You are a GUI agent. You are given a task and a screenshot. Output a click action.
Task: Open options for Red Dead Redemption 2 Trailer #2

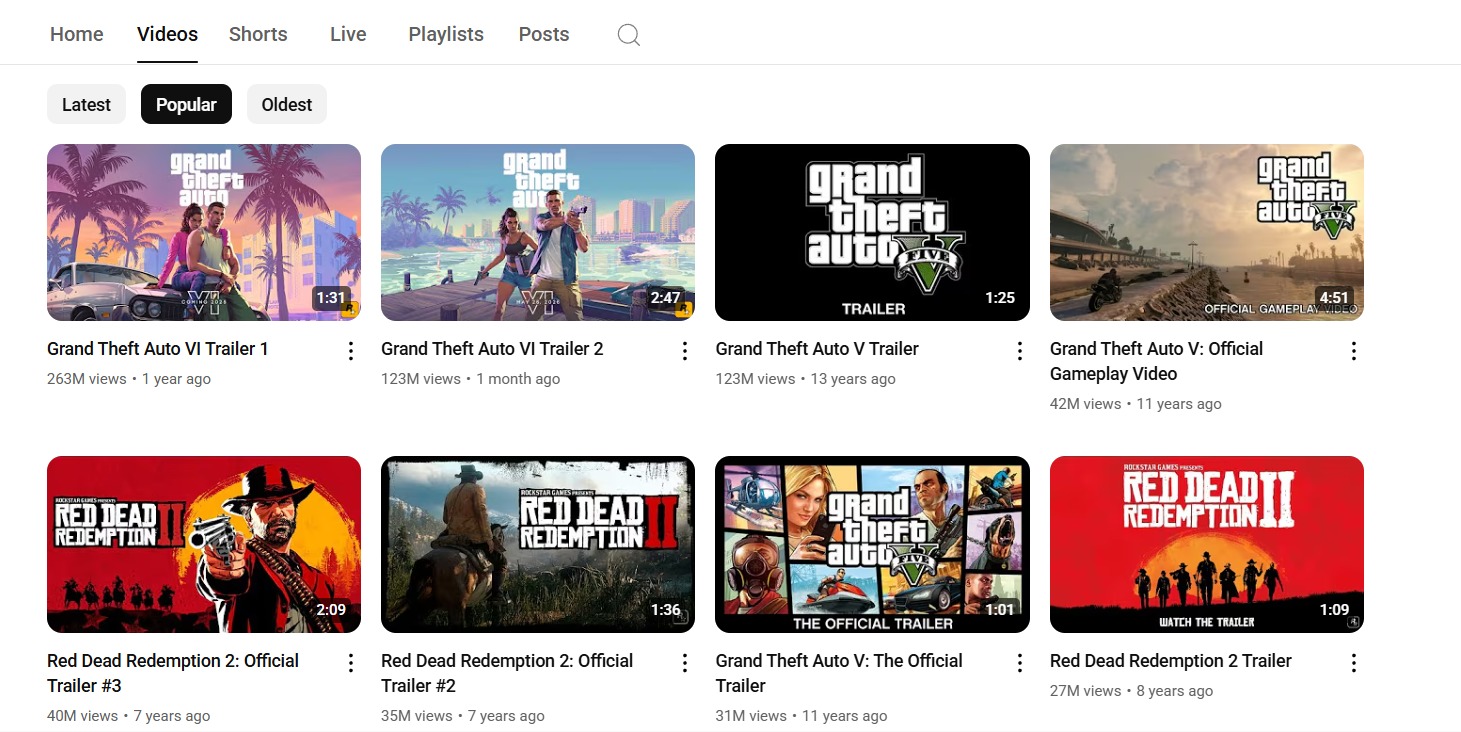pos(685,663)
